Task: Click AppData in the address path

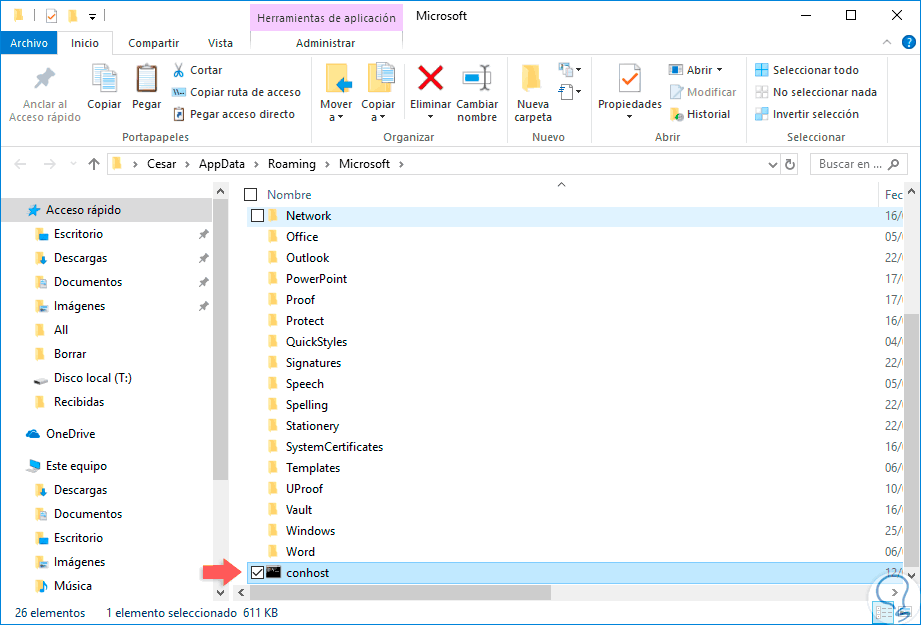Action: pyautogui.click(x=221, y=164)
